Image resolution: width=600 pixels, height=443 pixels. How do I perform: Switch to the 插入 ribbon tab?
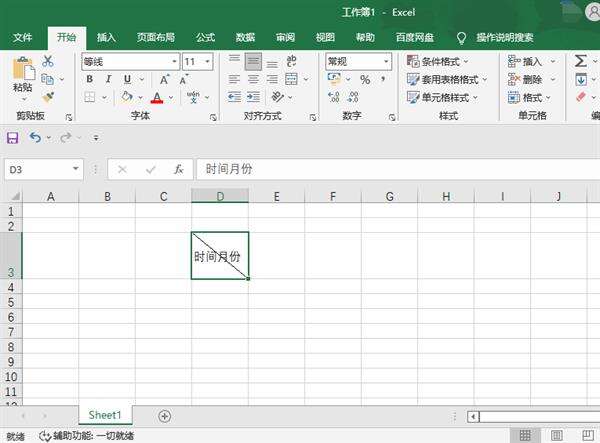point(106,37)
